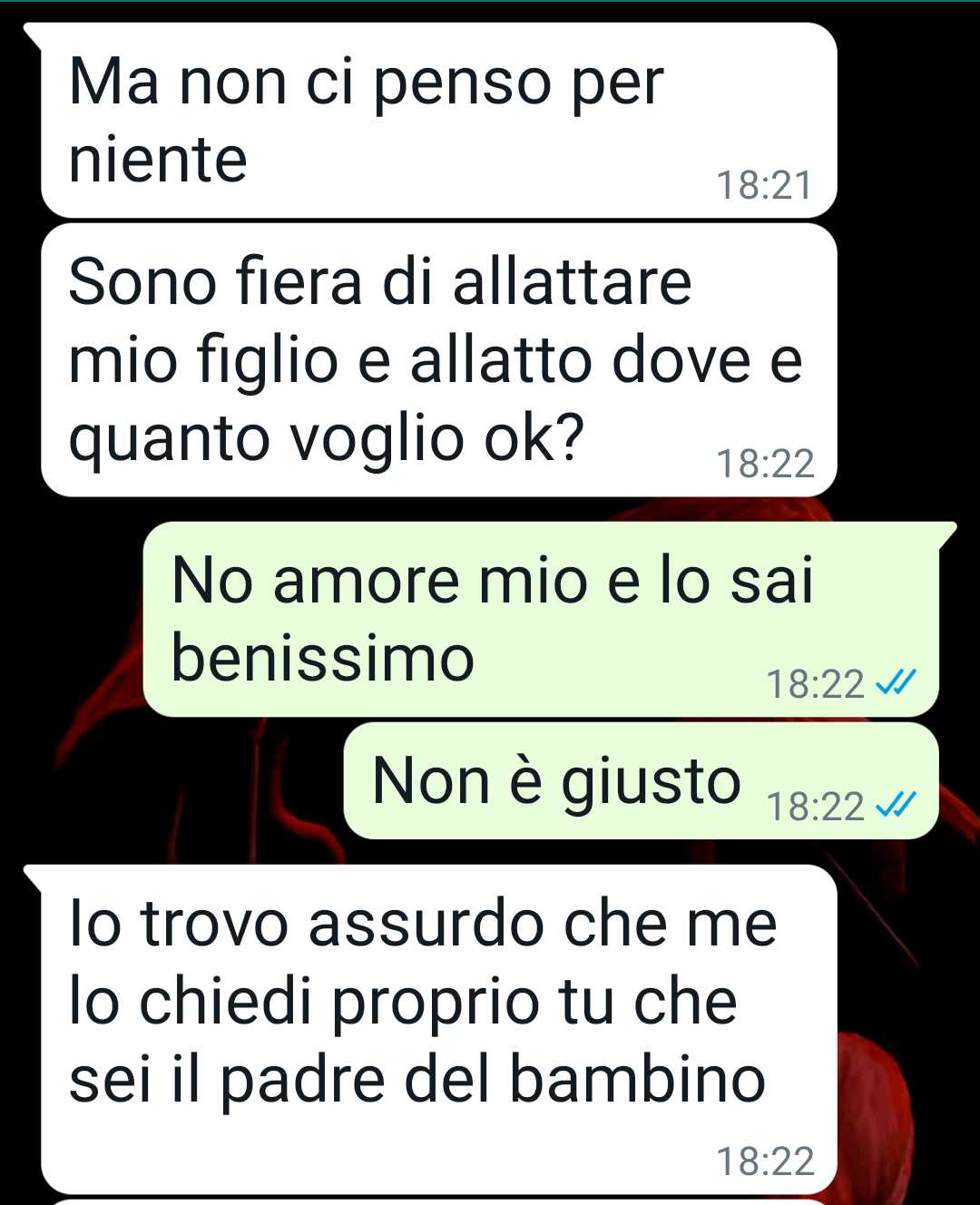The width and height of the screenshot is (980, 1205).
Task: Select the message "Ma non ci penso per niente"
Action: point(438,120)
